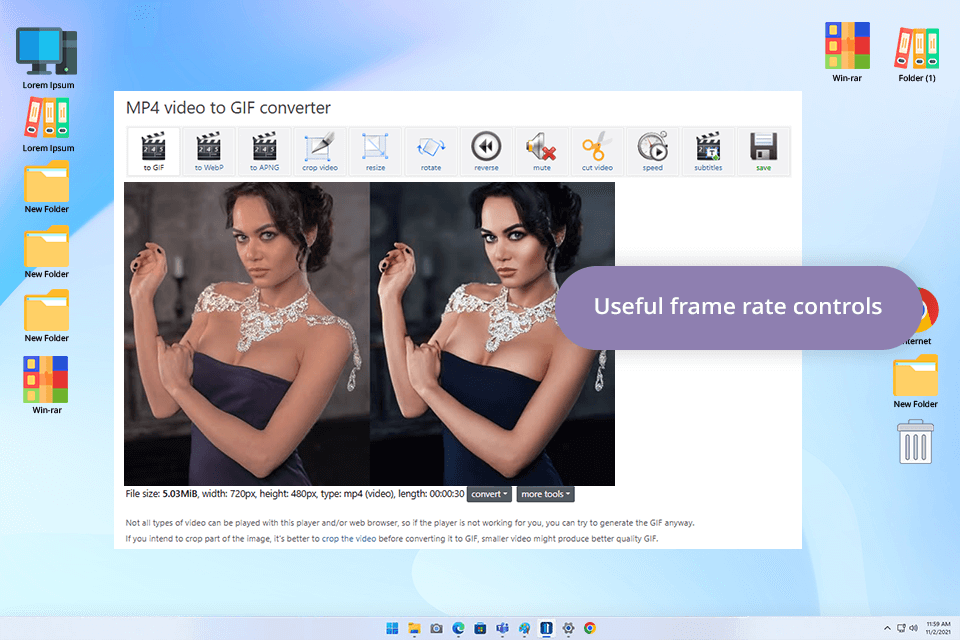Screen dimensions: 960x640
Task: Open the resize tool
Action: pyautogui.click(x=375, y=151)
